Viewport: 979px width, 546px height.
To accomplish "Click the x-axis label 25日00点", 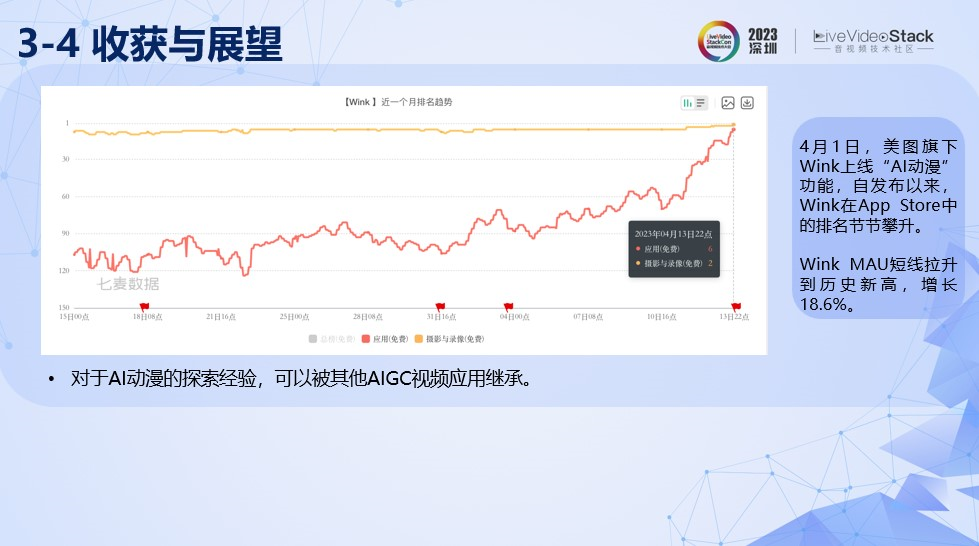I will 294,317.
